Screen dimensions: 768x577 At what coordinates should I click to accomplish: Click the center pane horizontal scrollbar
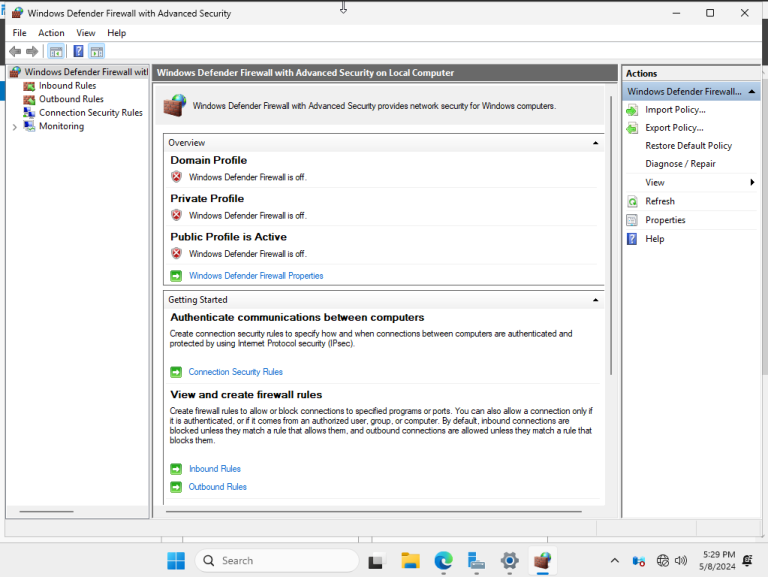[x=374, y=511]
